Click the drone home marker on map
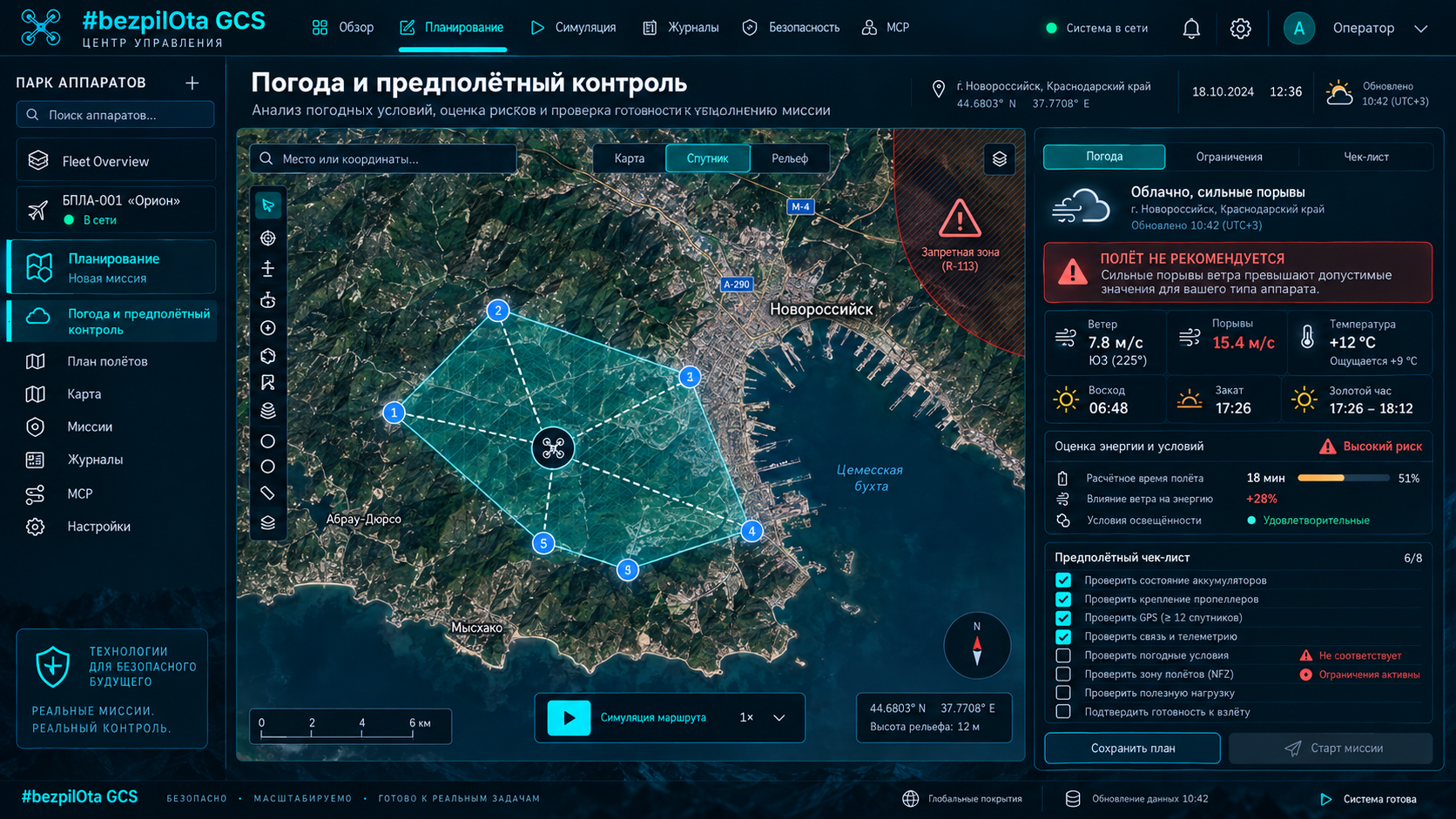 coord(553,448)
